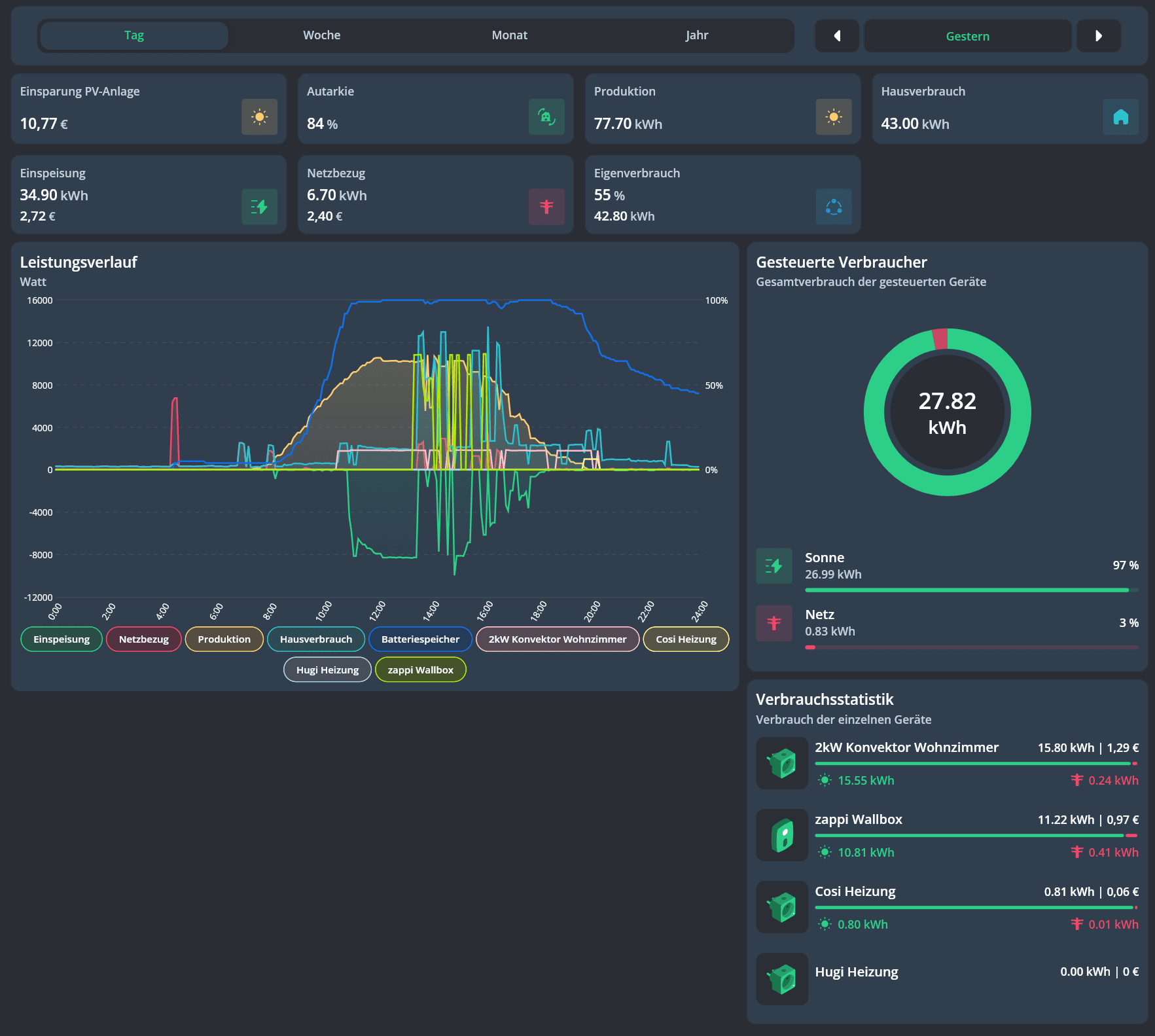Image resolution: width=1155 pixels, height=1036 pixels.
Task: Toggle the Batteriespeicher legend chip
Action: pyautogui.click(x=420, y=639)
